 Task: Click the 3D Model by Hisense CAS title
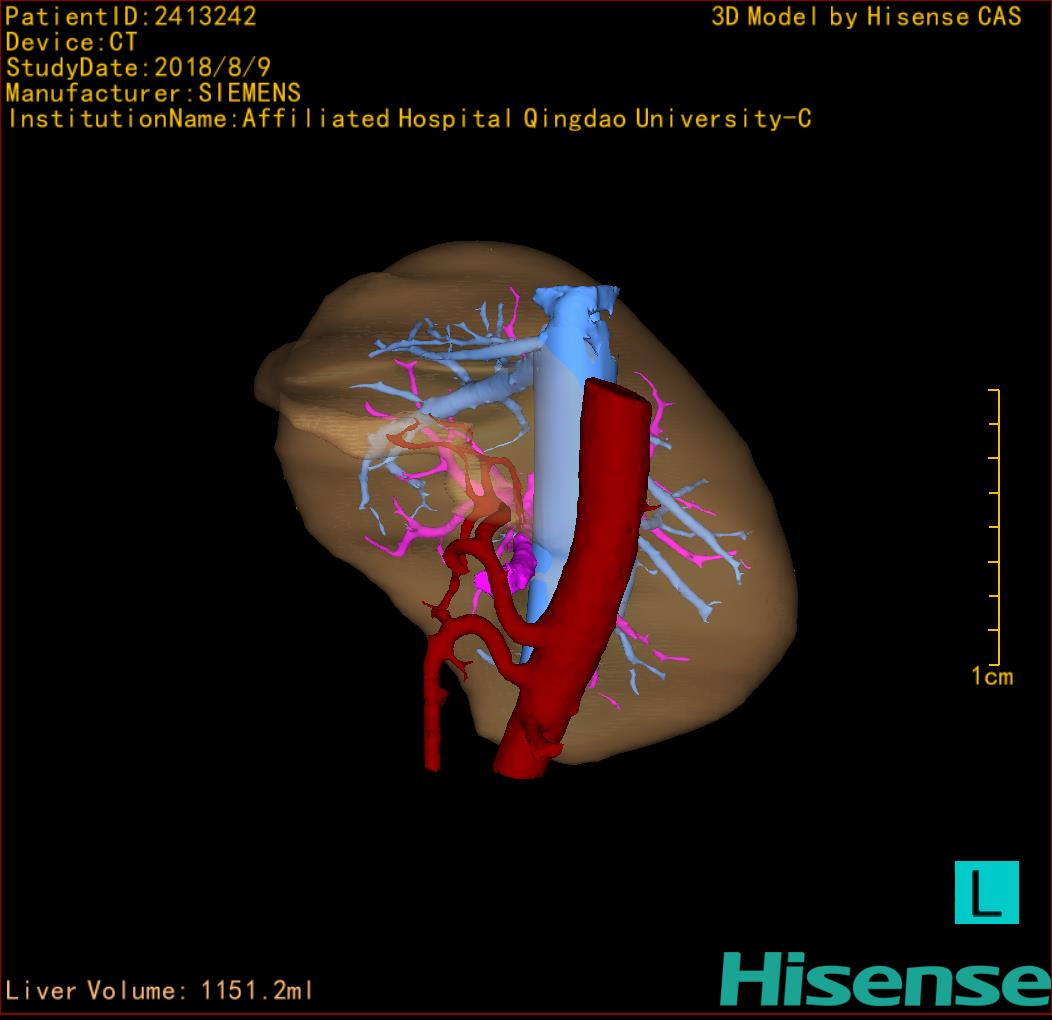pos(866,16)
